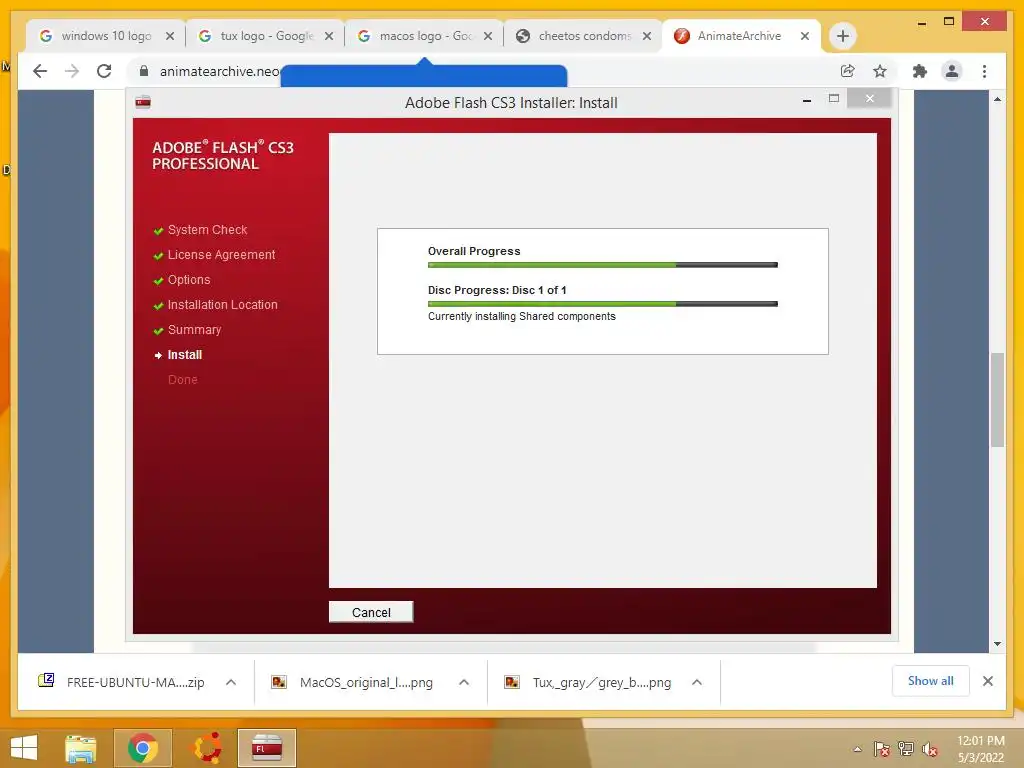Close the AnimateArchive tab
The height and width of the screenshot is (768, 1024).
pyautogui.click(x=805, y=36)
